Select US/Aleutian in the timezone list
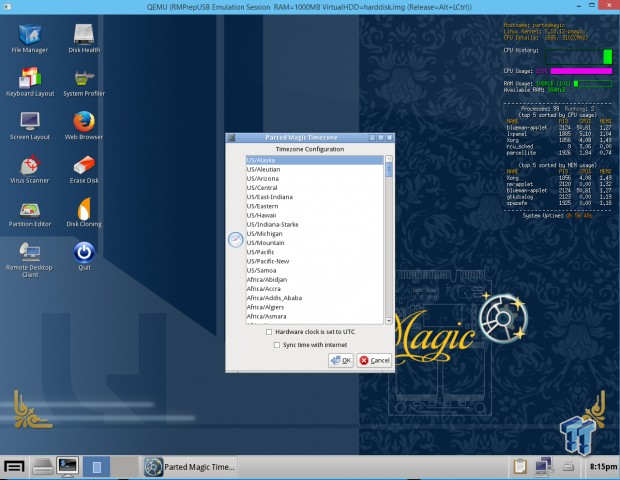Screen dimensions: 620x480 tap(315, 169)
